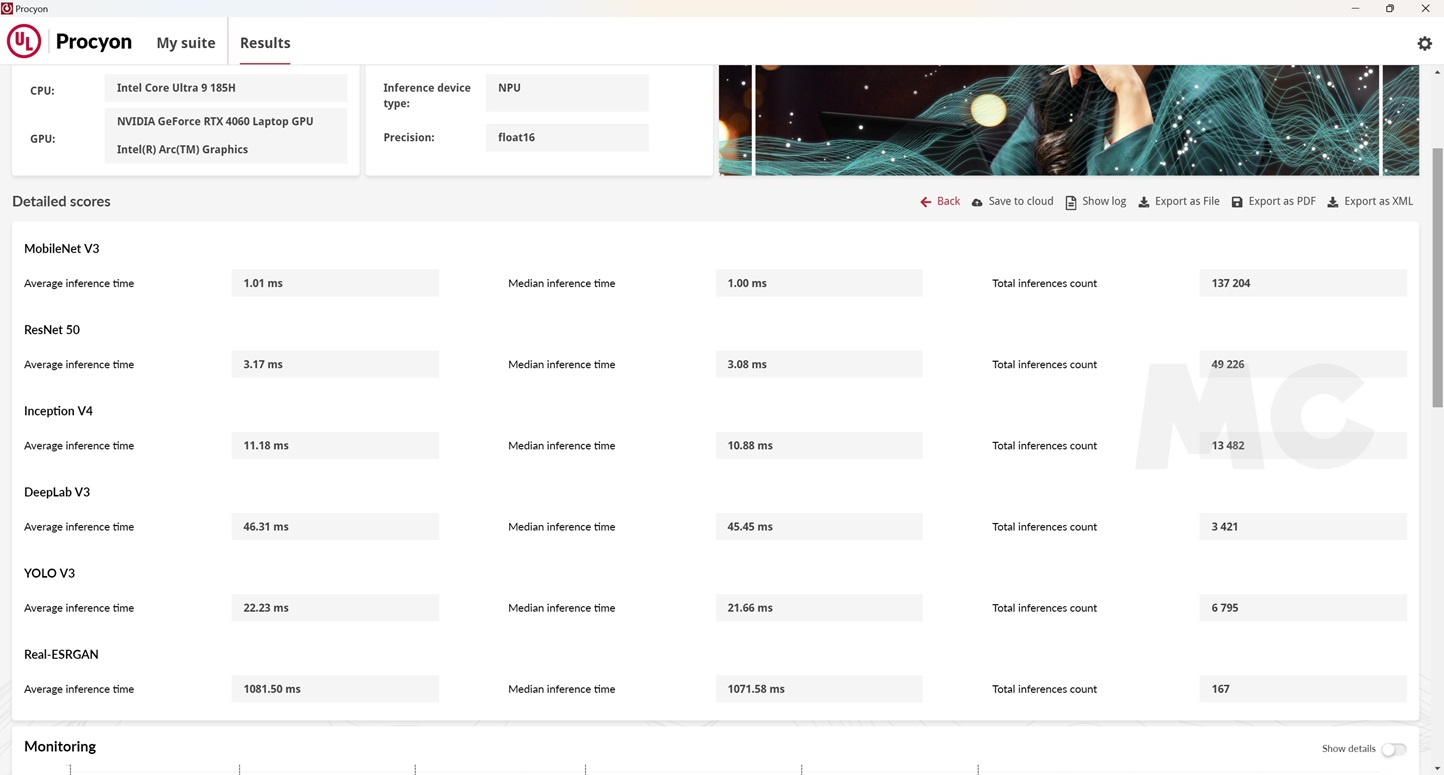Switch to the My suite tab
1444x775 pixels.
pyautogui.click(x=186, y=43)
